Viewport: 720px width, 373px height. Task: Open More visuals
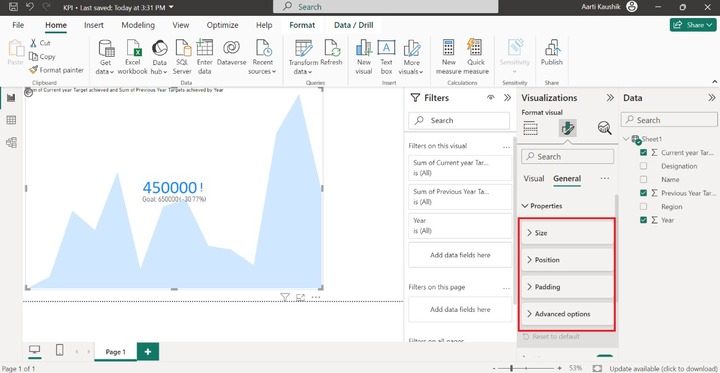(411, 57)
